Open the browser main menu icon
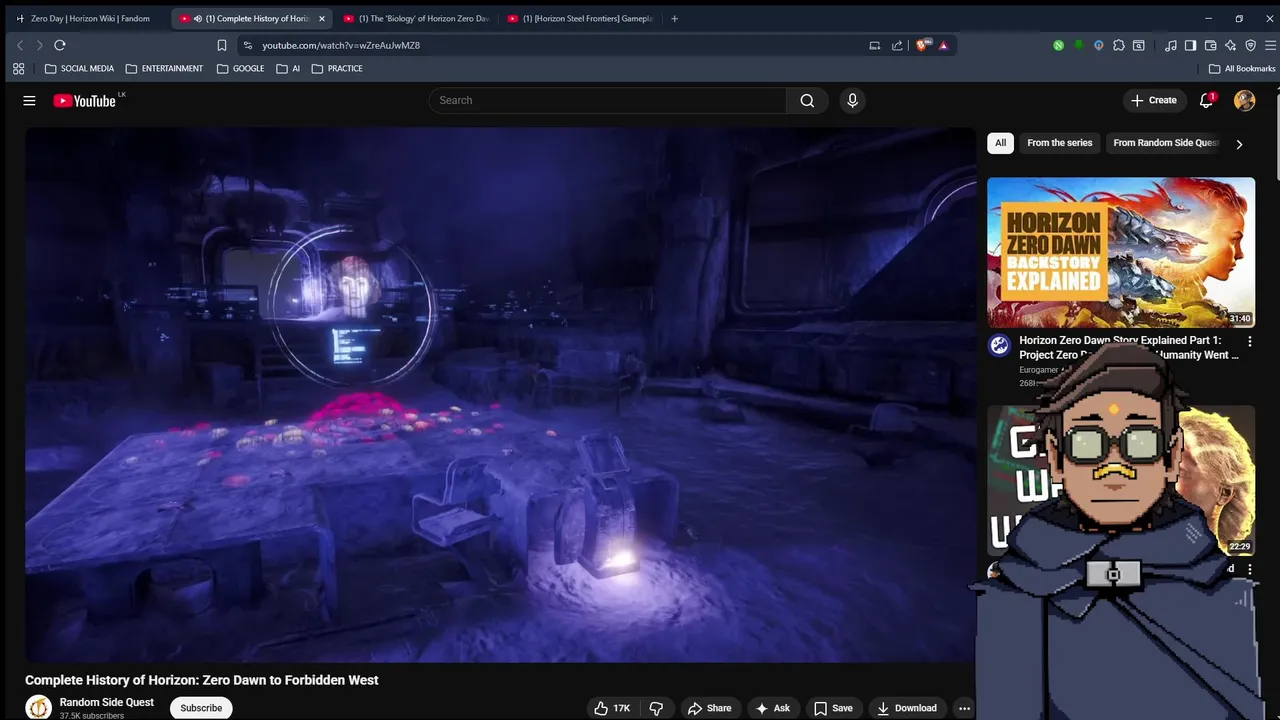 [1271, 45]
